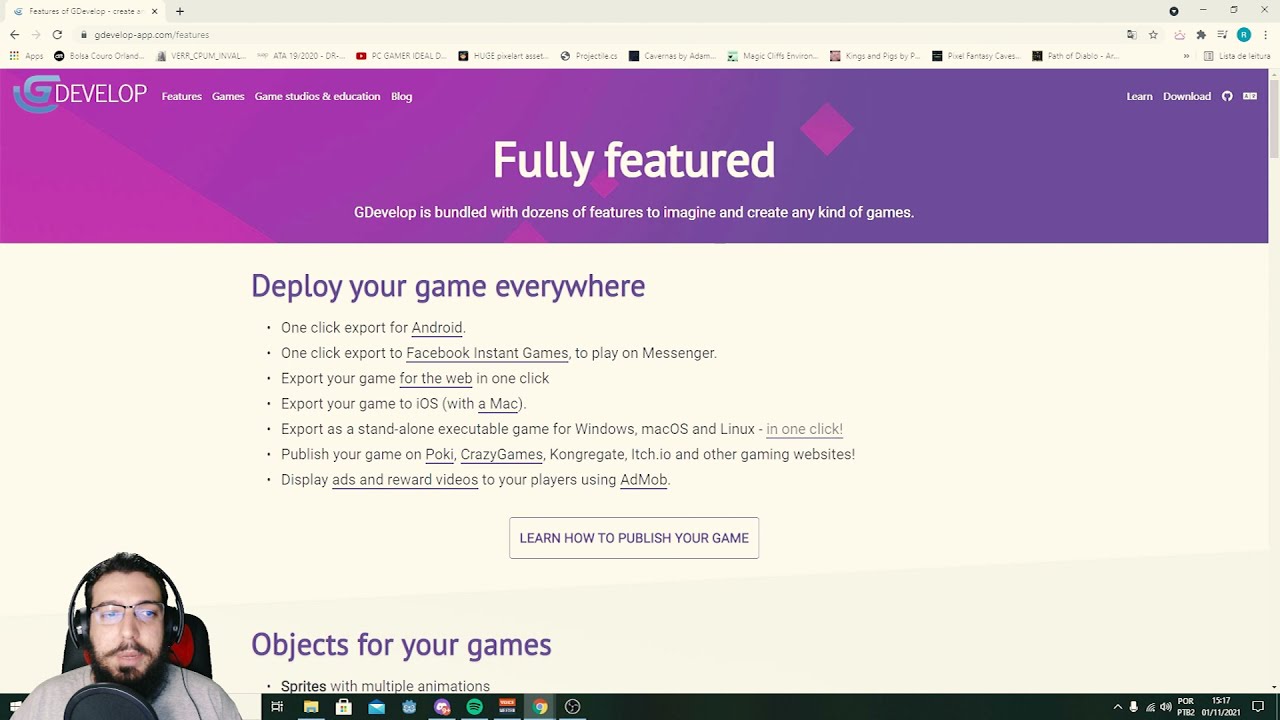Reload the page with the refresh icon
1280x720 pixels.
pyautogui.click(x=57, y=34)
